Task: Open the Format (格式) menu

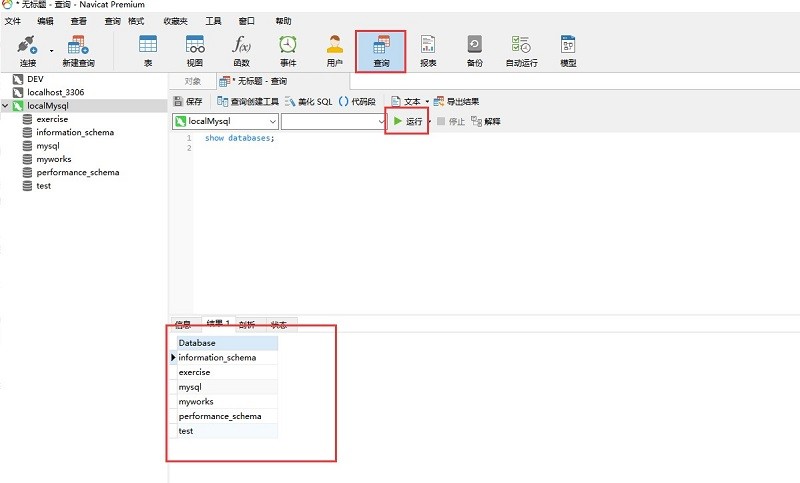Action: 136,21
